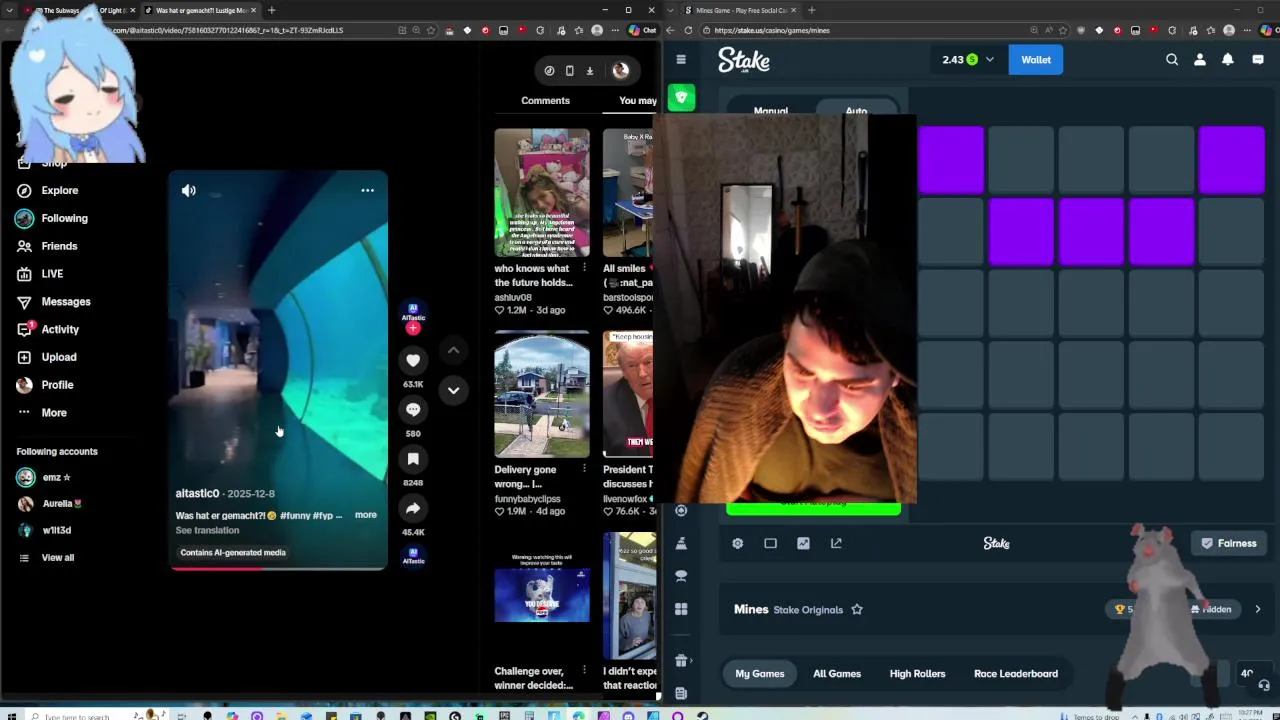Open Stake notifications bell

point(1228,60)
